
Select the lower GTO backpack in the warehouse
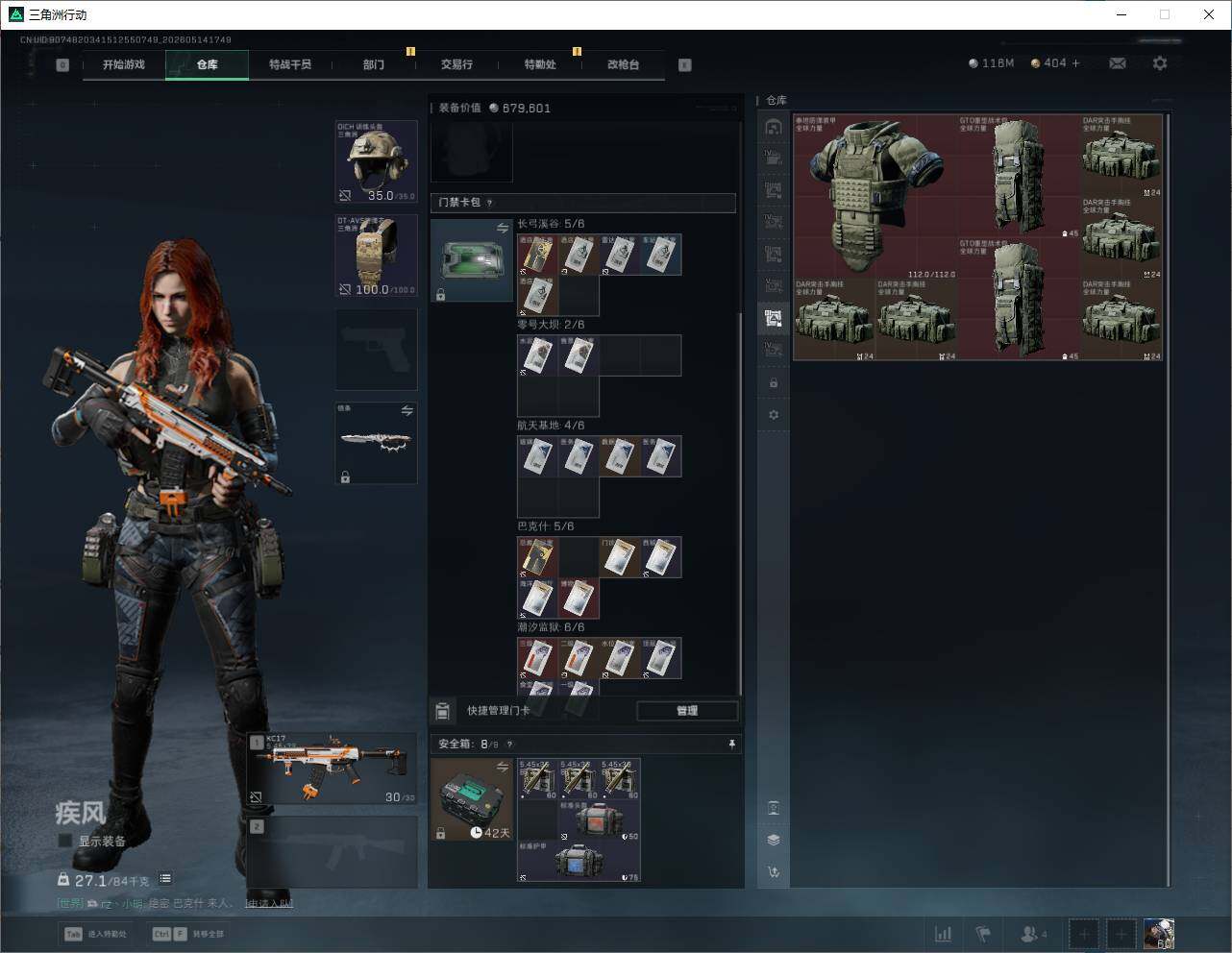tap(1019, 300)
